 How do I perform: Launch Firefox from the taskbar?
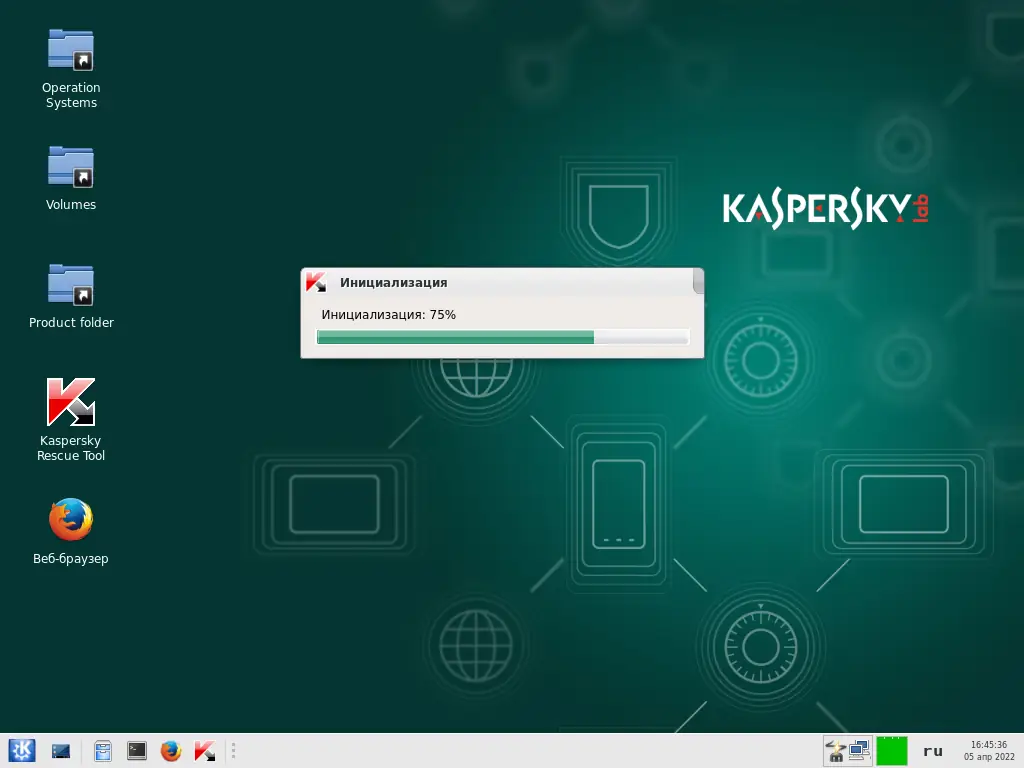pyautogui.click(x=169, y=751)
